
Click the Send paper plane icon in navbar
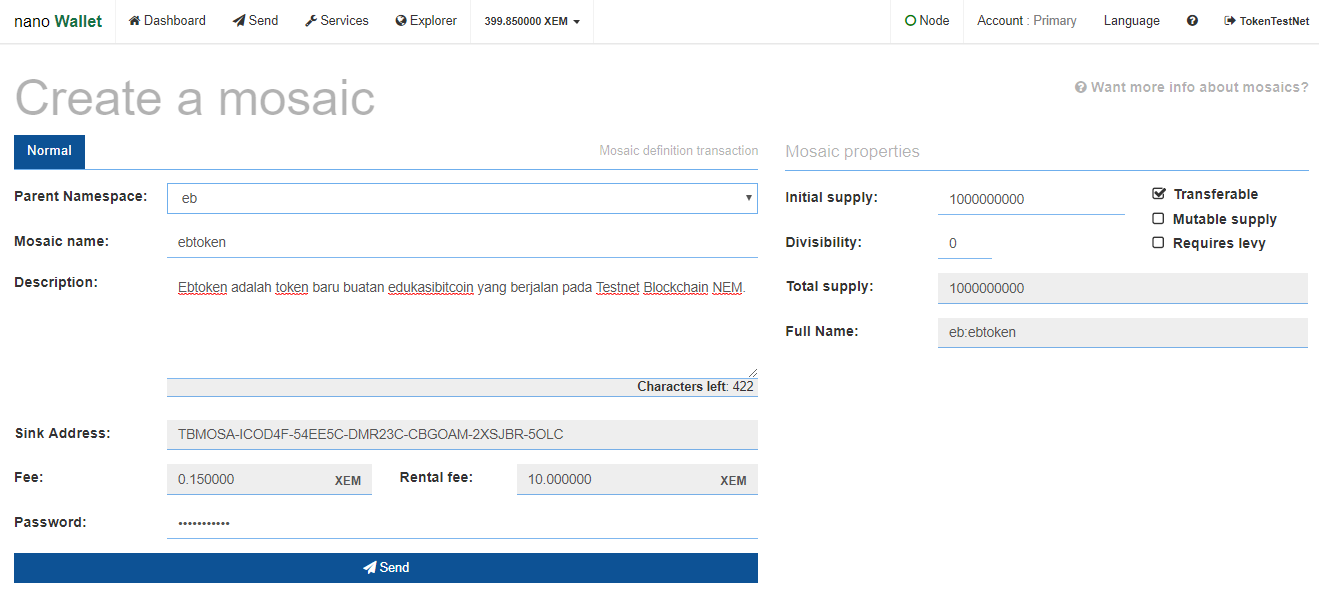tap(239, 21)
